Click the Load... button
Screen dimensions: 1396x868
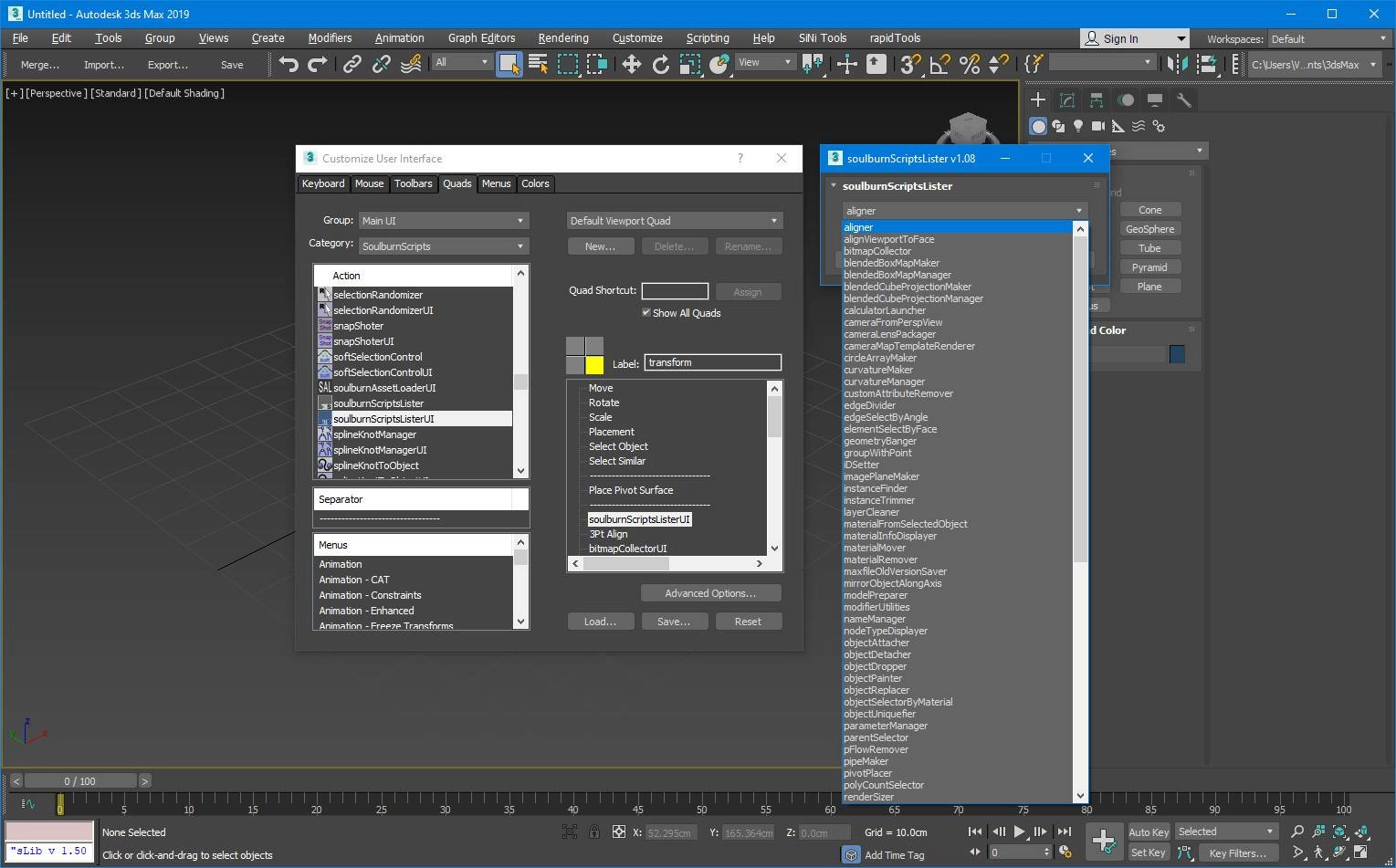click(x=600, y=622)
